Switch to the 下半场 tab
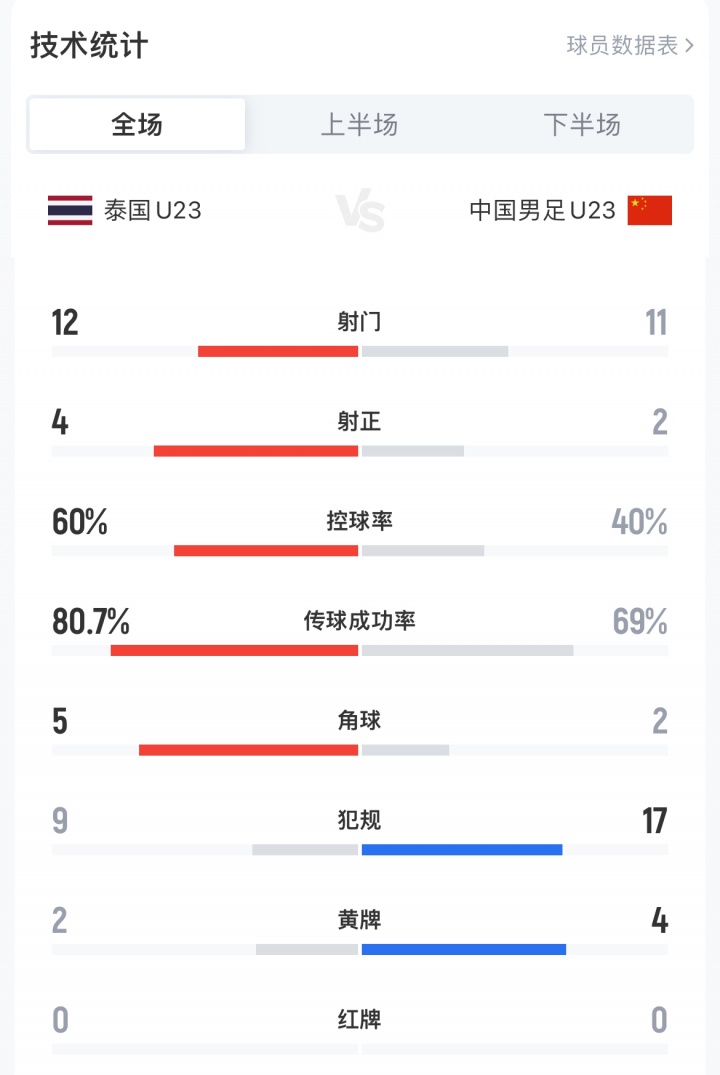The image size is (720, 1075). pyautogui.click(x=582, y=125)
